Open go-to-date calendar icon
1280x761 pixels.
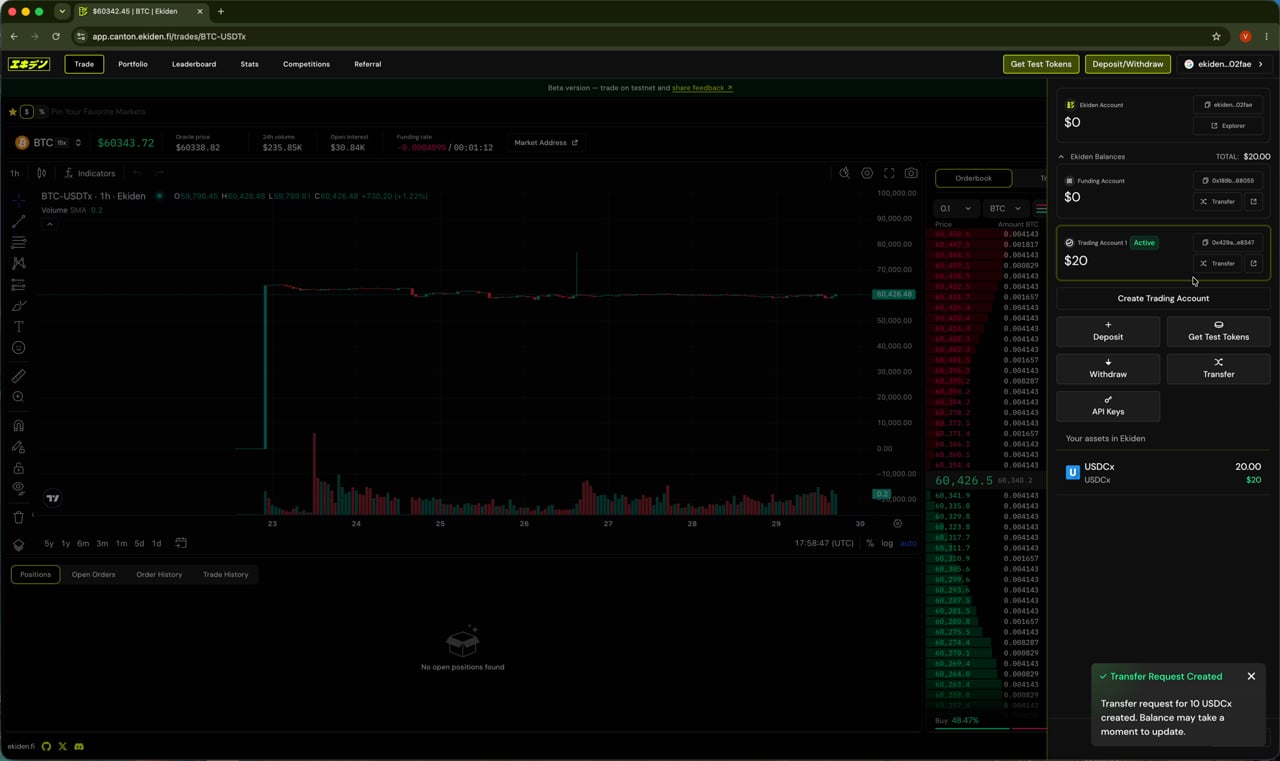coord(181,543)
